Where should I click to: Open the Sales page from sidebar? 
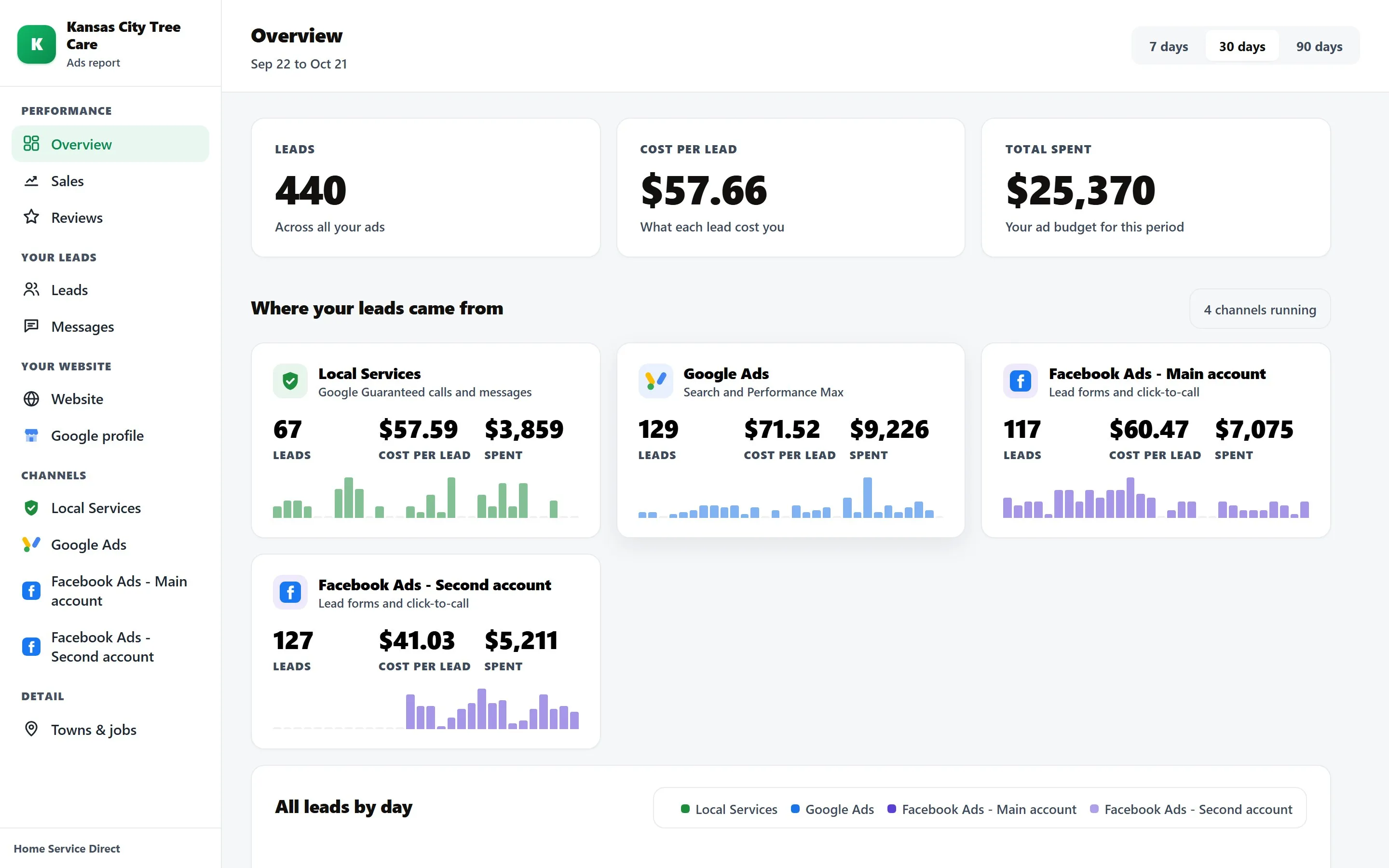tap(110, 181)
